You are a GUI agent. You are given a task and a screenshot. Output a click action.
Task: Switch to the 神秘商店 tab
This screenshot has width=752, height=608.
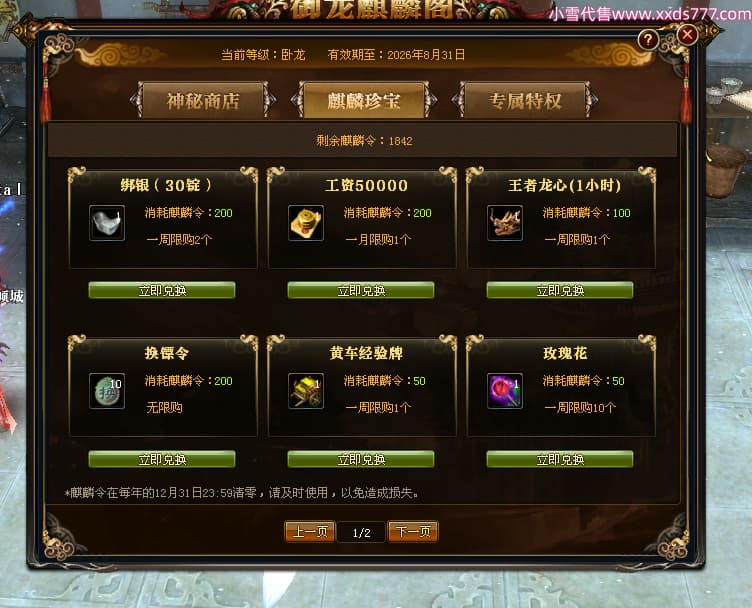coord(203,100)
